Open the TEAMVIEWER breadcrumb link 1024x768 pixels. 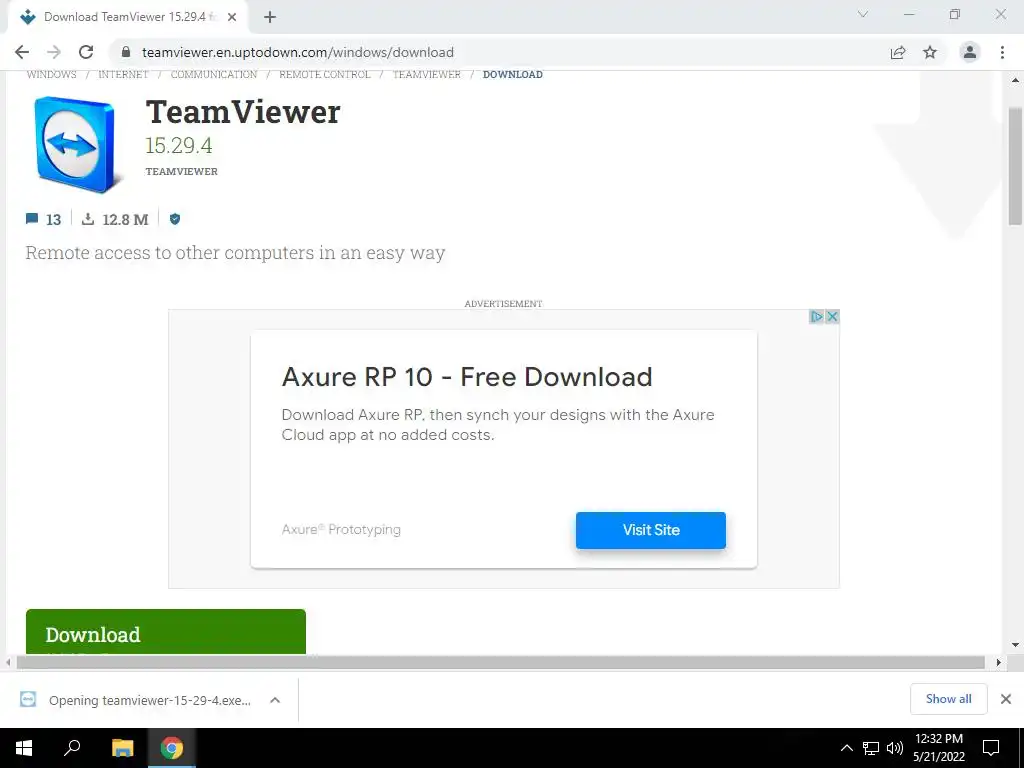pyautogui.click(x=426, y=74)
